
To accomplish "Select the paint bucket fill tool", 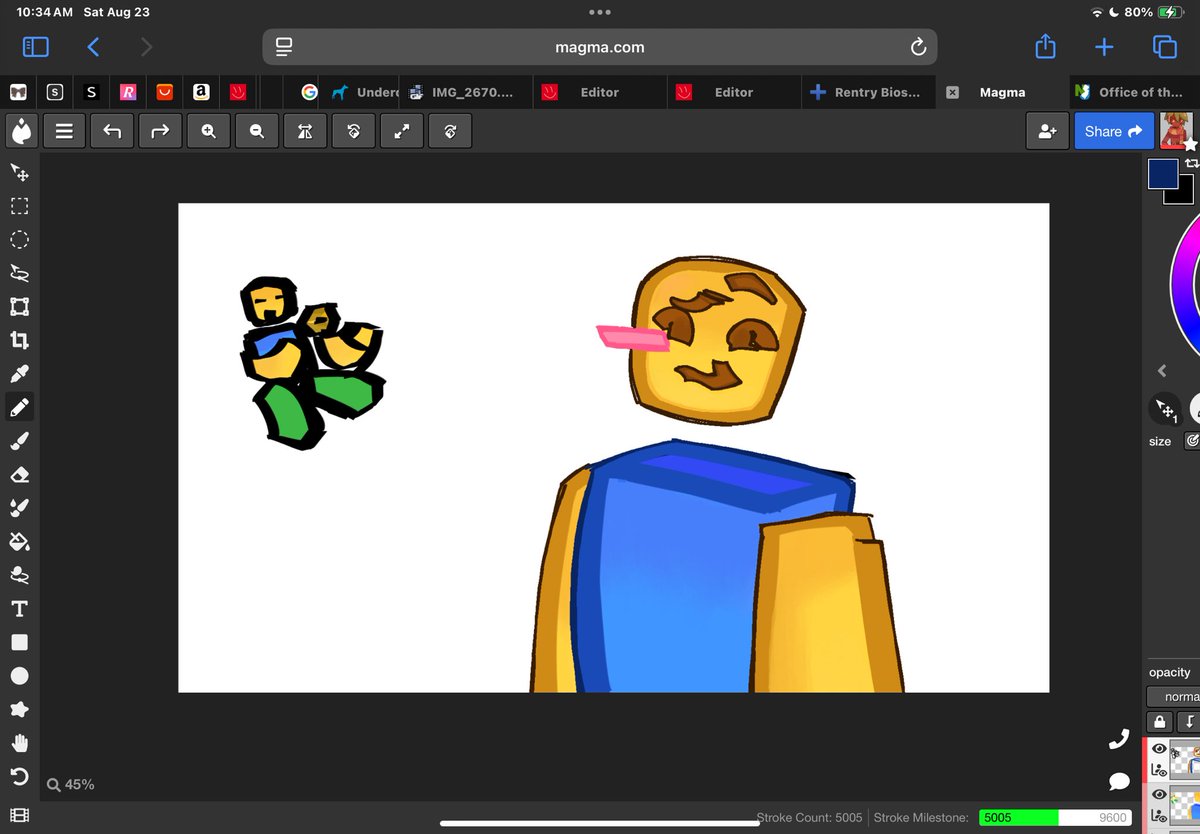I will click(19, 541).
